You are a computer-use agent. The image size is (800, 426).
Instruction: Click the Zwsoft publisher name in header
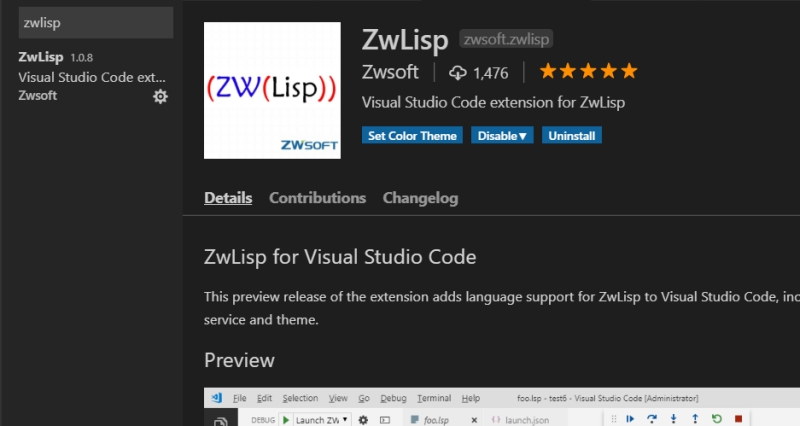[x=390, y=72]
